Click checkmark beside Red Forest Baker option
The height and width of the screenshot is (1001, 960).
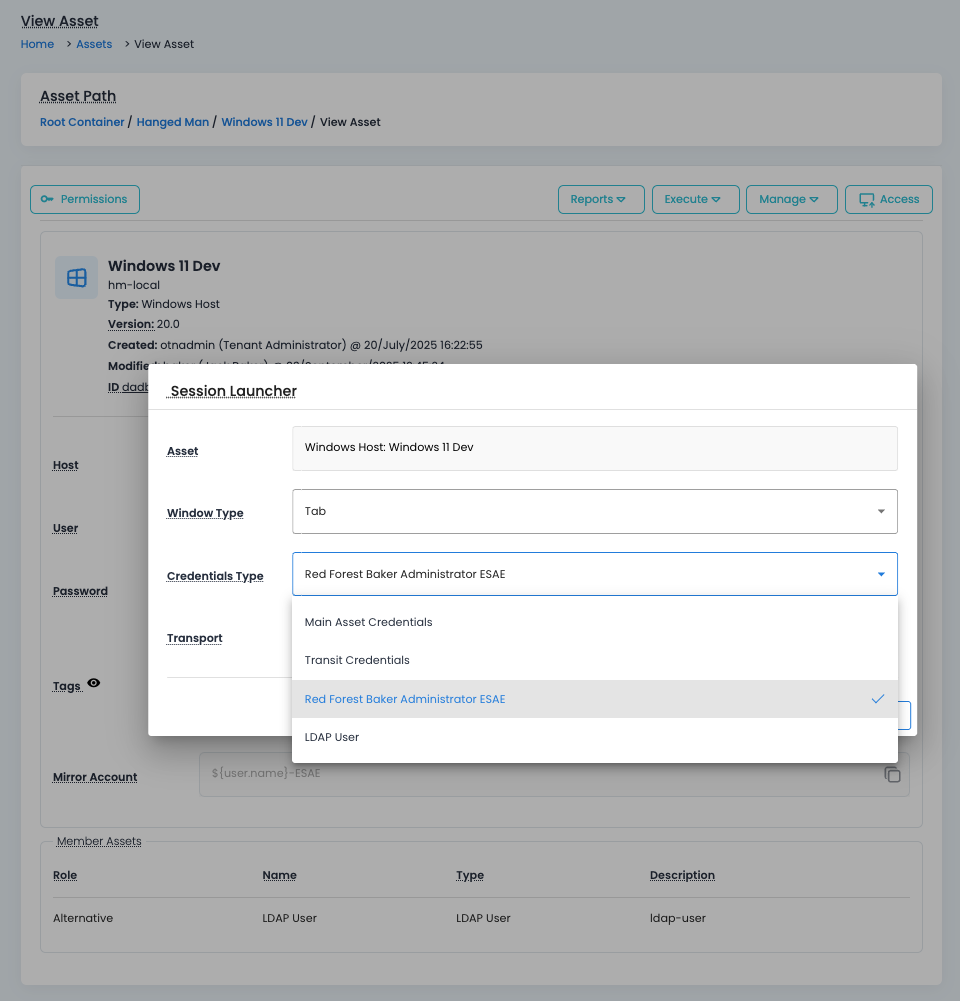[877, 699]
